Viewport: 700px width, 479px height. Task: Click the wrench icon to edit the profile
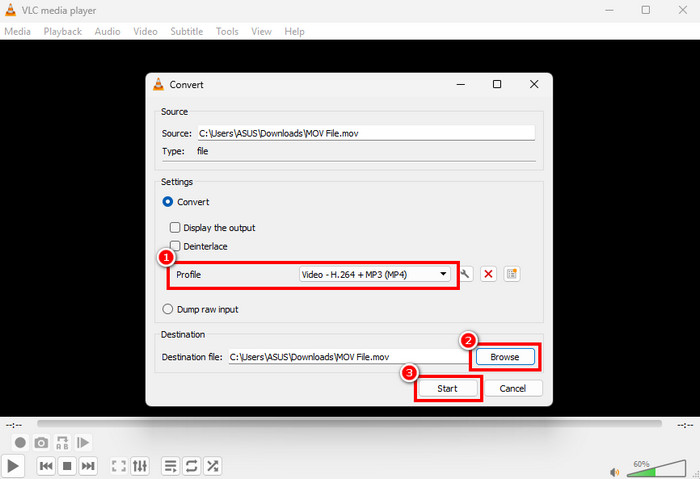(x=465, y=274)
